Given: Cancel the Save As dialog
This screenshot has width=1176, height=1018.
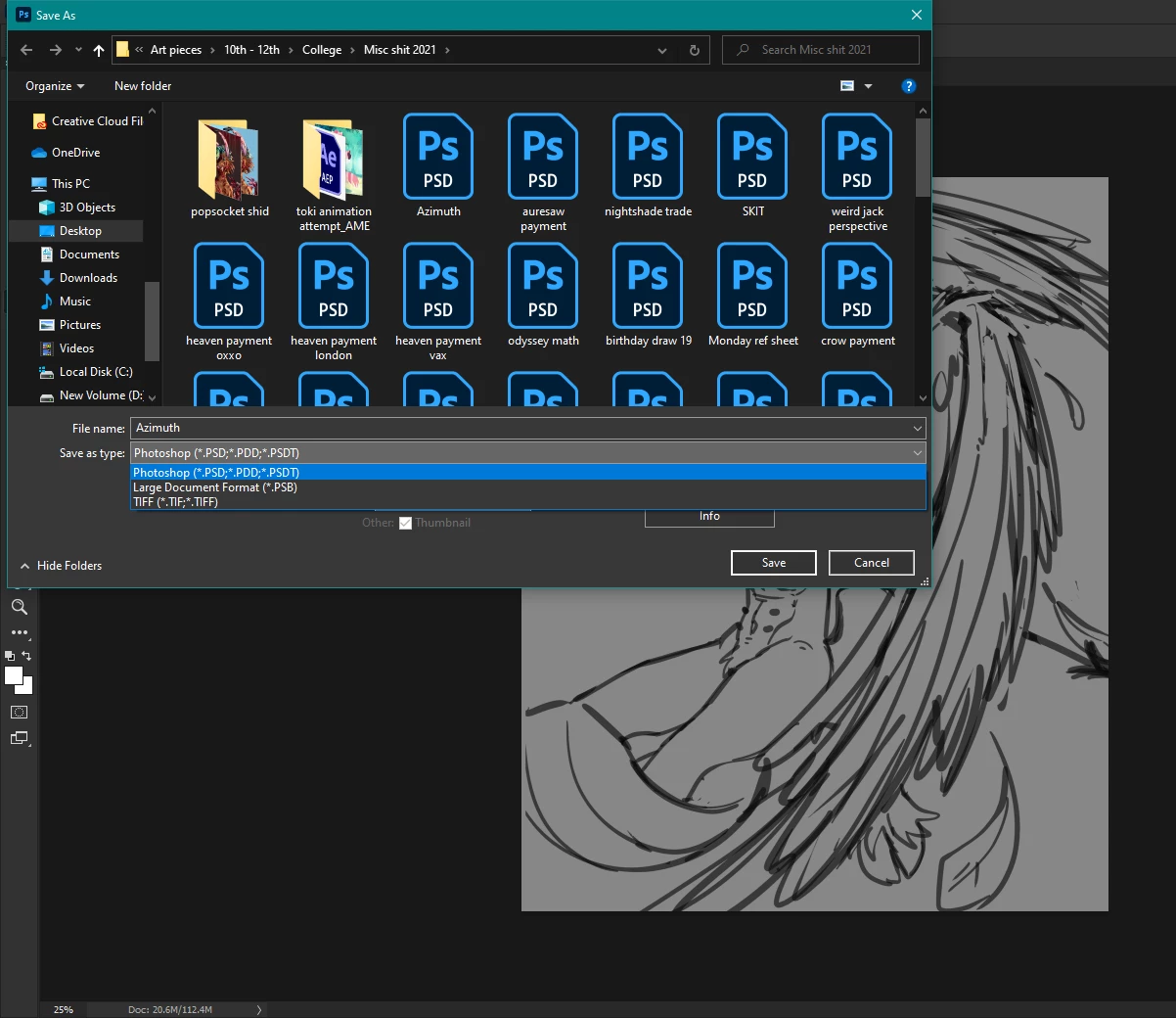Looking at the screenshot, I should coord(872,563).
